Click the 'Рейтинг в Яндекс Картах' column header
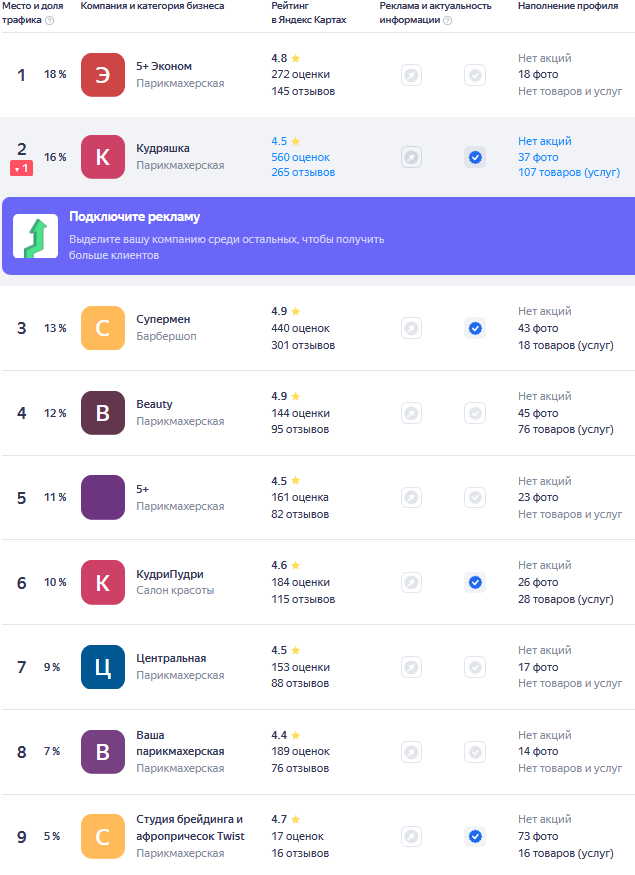This screenshot has width=635, height=875. [309, 13]
